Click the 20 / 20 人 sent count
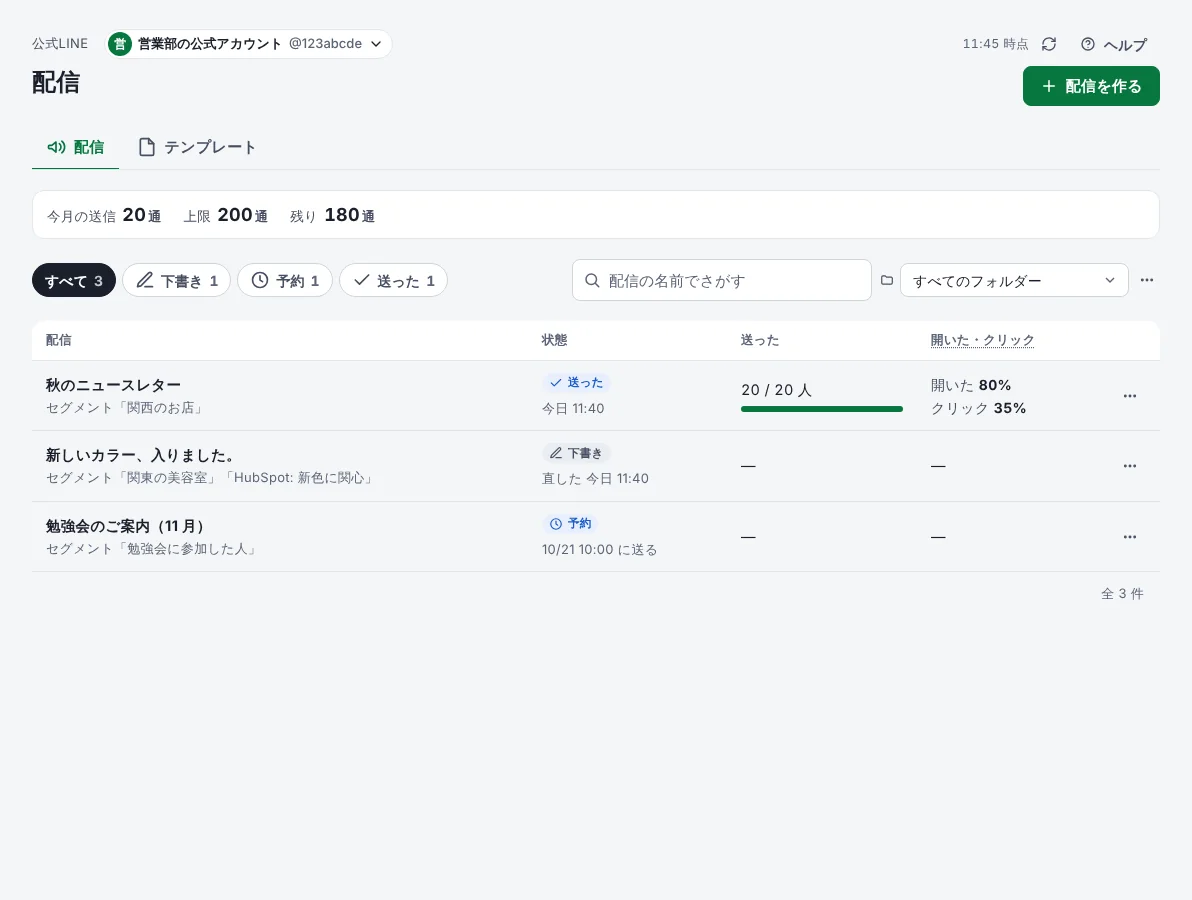 click(x=776, y=390)
